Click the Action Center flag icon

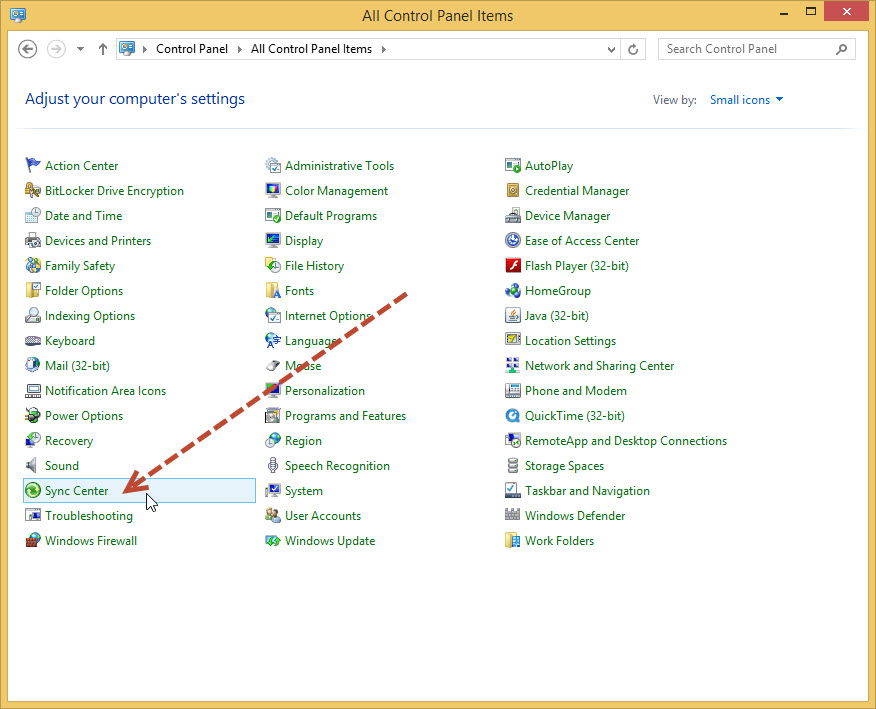tap(33, 166)
